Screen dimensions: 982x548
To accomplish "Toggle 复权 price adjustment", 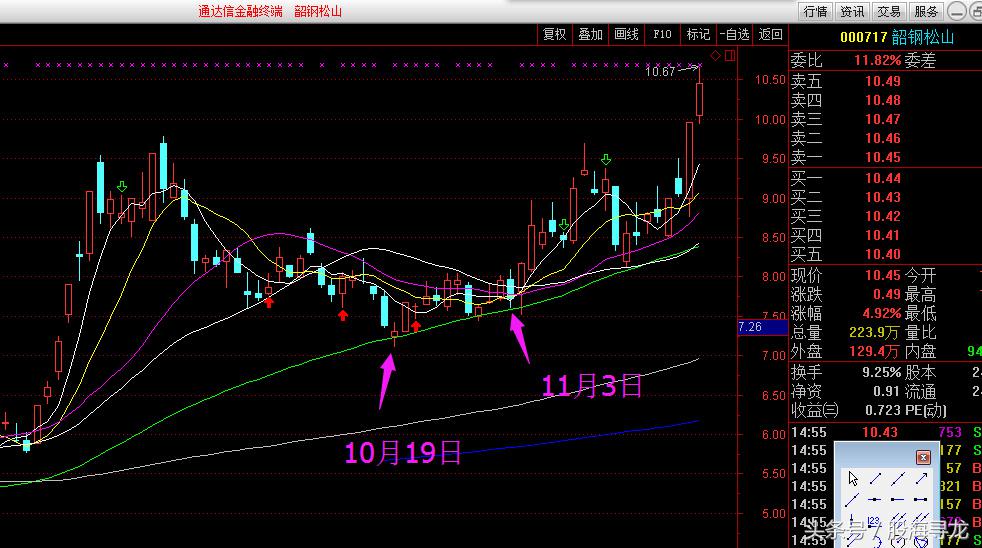I will 554,34.
